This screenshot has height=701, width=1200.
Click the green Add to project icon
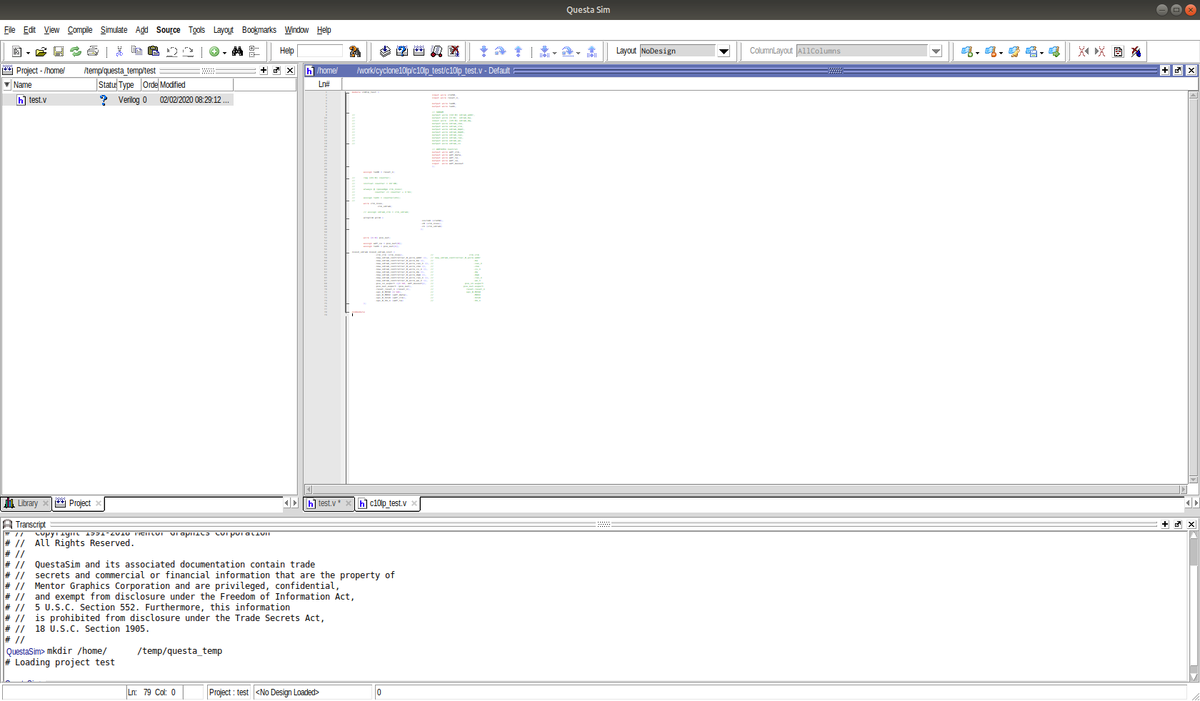[x=214, y=51]
